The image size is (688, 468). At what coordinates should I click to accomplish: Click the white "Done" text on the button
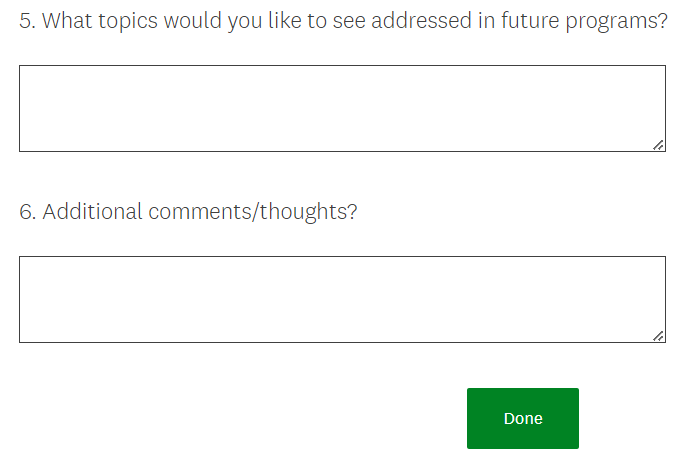pyautogui.click(x=522, y=418)
